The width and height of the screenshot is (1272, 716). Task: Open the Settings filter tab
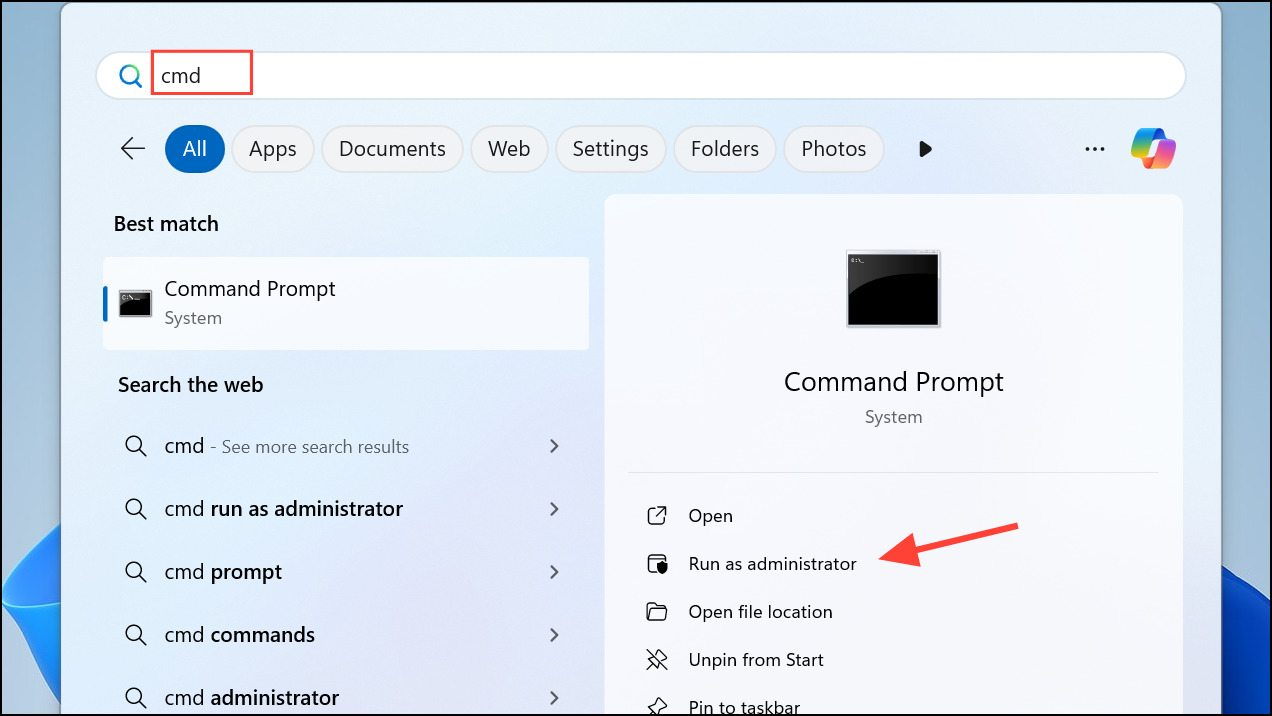click(x=610, y=149)
